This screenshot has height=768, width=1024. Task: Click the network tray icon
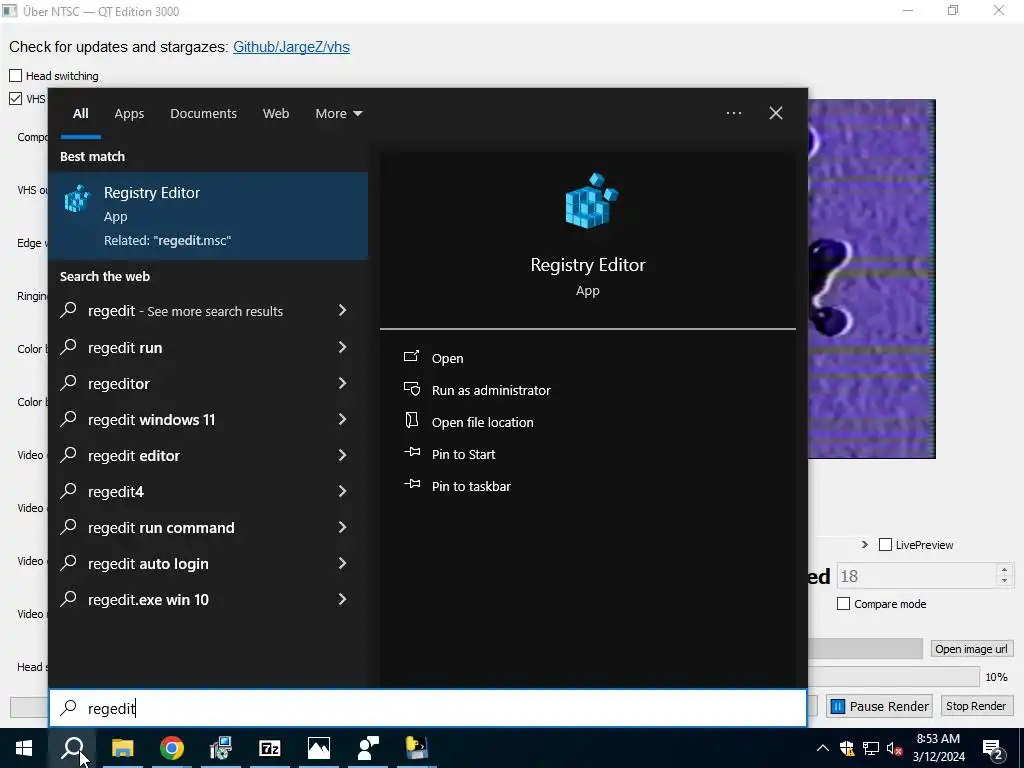point(871,748)
